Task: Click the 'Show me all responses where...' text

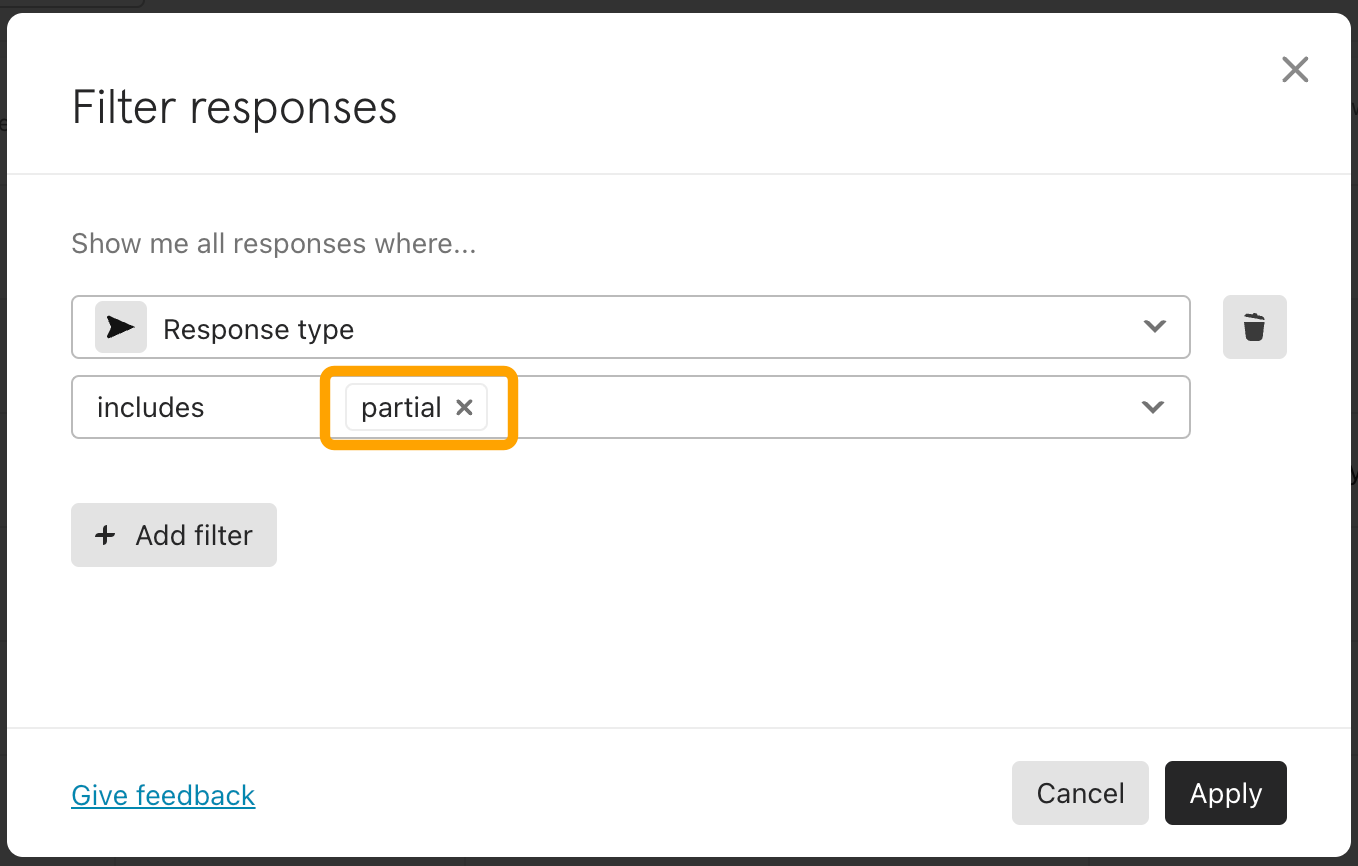Action: [x=274, y=244]
